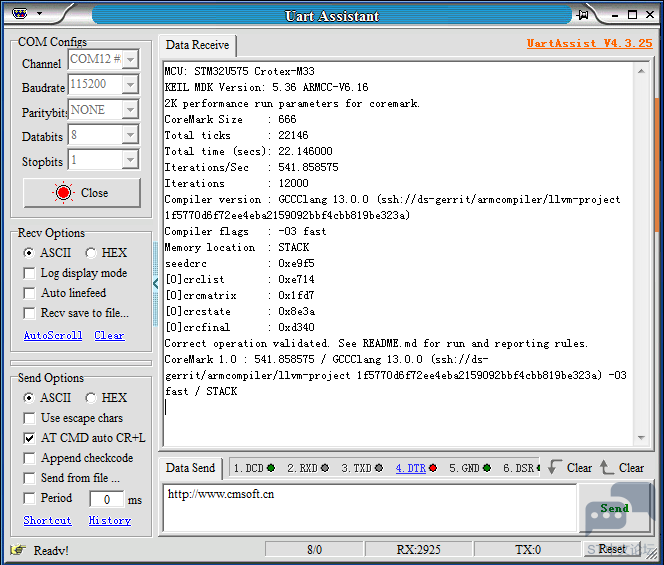The height and width of the screenshot is (565, 664).
Task: Click the RXD signal indicator
Action: pyautogui.click(x=308, y=468)
